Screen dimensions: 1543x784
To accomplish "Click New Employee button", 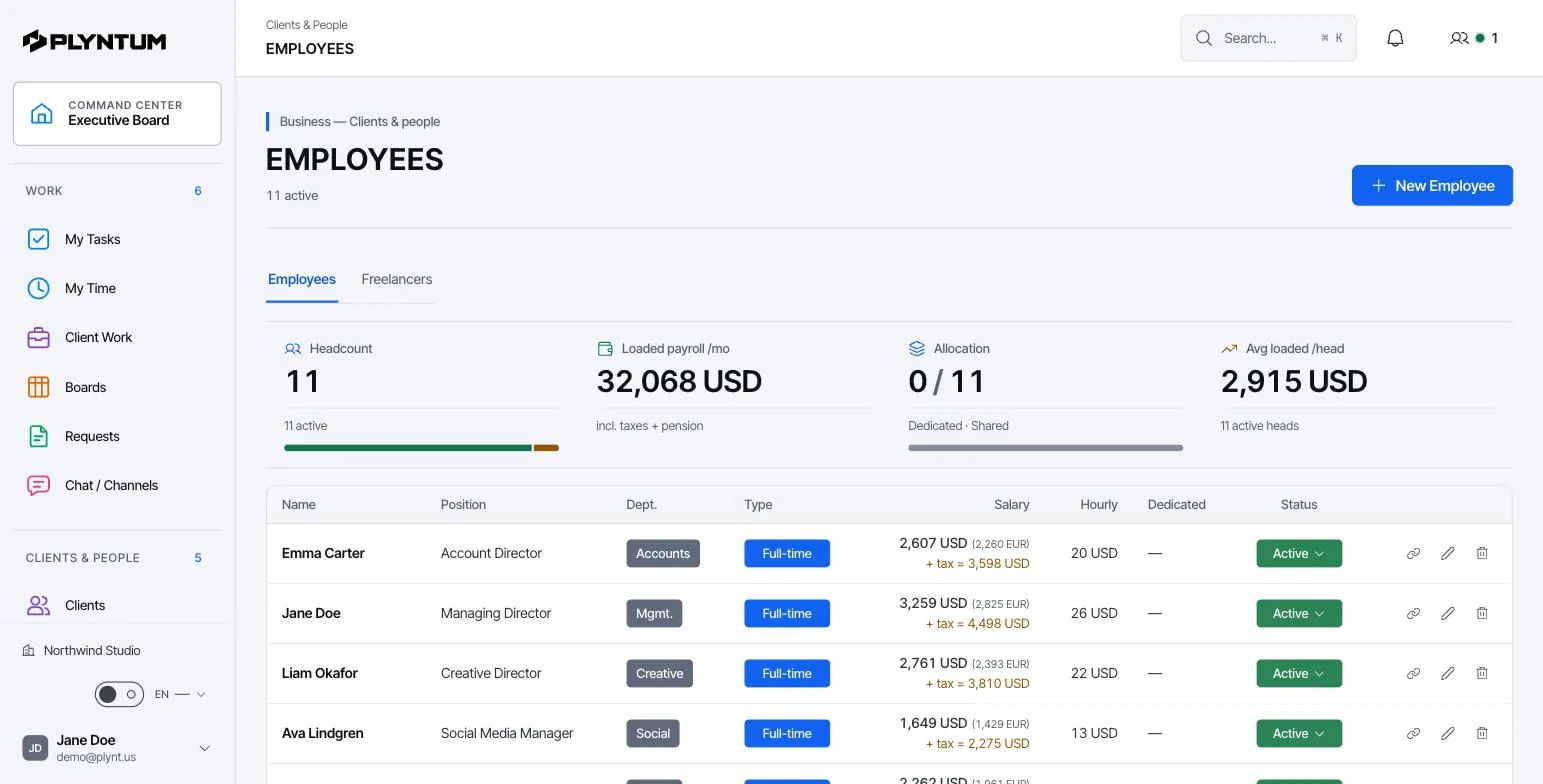I will (x=1432, y=185).
